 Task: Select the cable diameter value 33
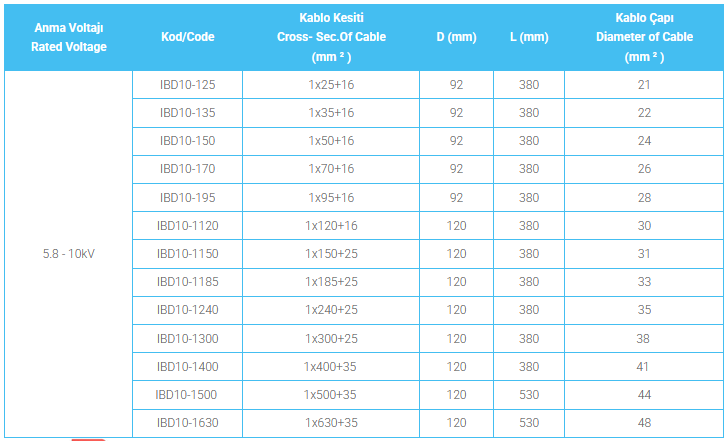click(x=644, y=282)
